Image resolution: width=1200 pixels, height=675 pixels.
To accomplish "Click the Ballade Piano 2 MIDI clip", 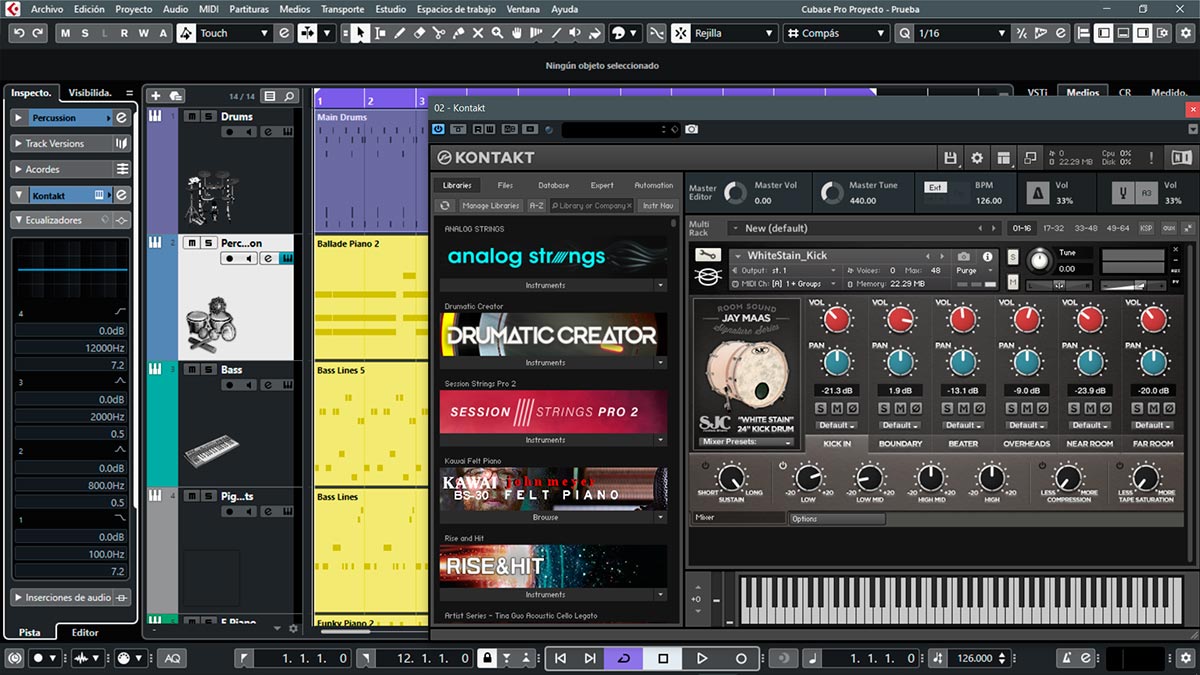I will 372,297.
